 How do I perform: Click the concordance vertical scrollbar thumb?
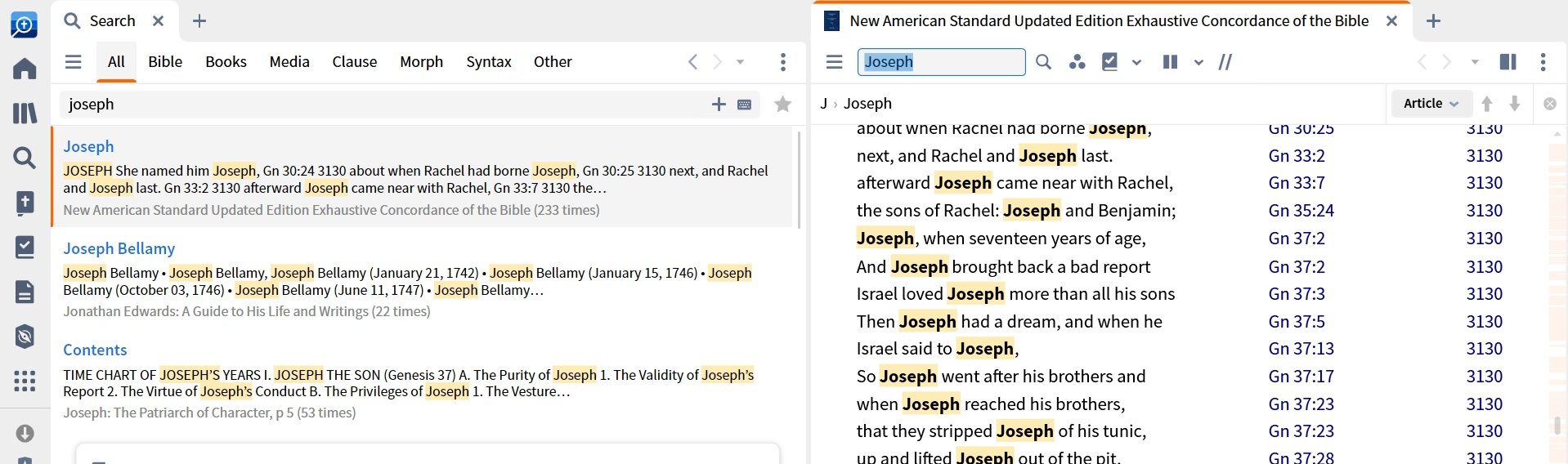point(1557,426)
